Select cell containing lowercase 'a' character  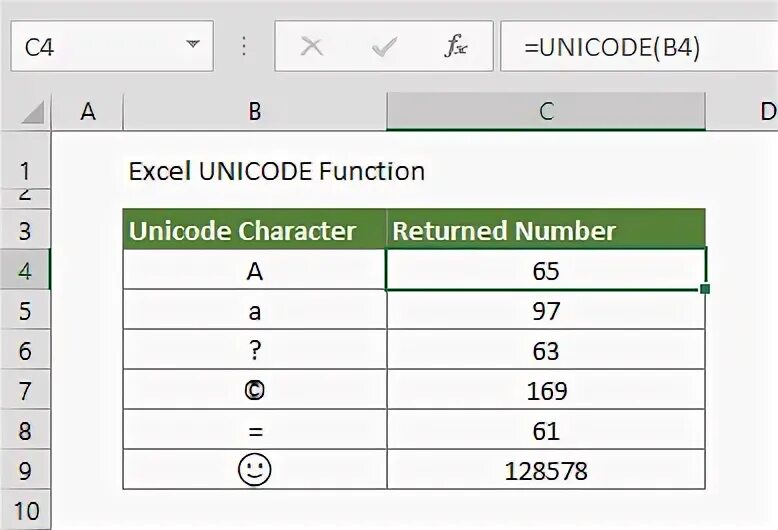tap(255, 310)
